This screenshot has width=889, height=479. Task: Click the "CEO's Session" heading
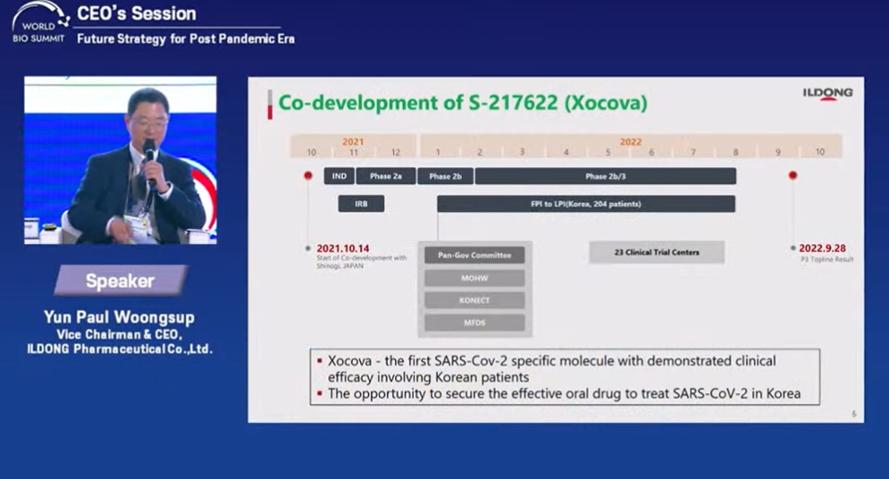[137, 14]
